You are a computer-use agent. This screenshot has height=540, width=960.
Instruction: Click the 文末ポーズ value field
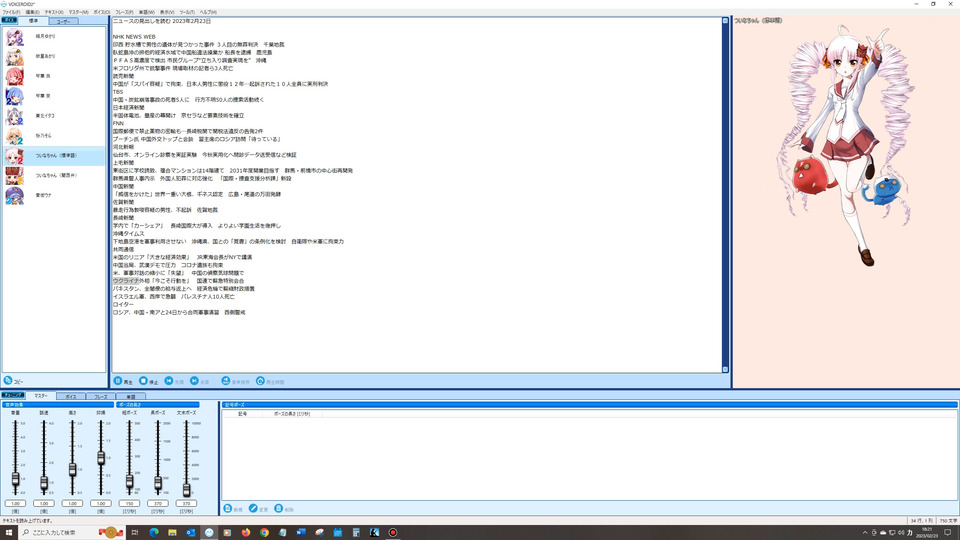point(186,503)
